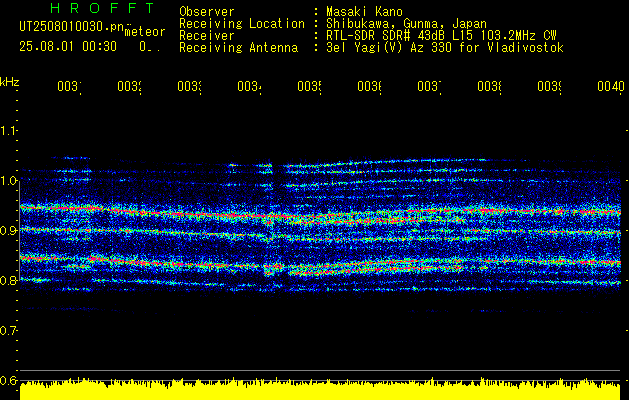This screenshot has height=400, width=629.
Task: Click the 'meteor' label
Action: (x=145, y=32)
